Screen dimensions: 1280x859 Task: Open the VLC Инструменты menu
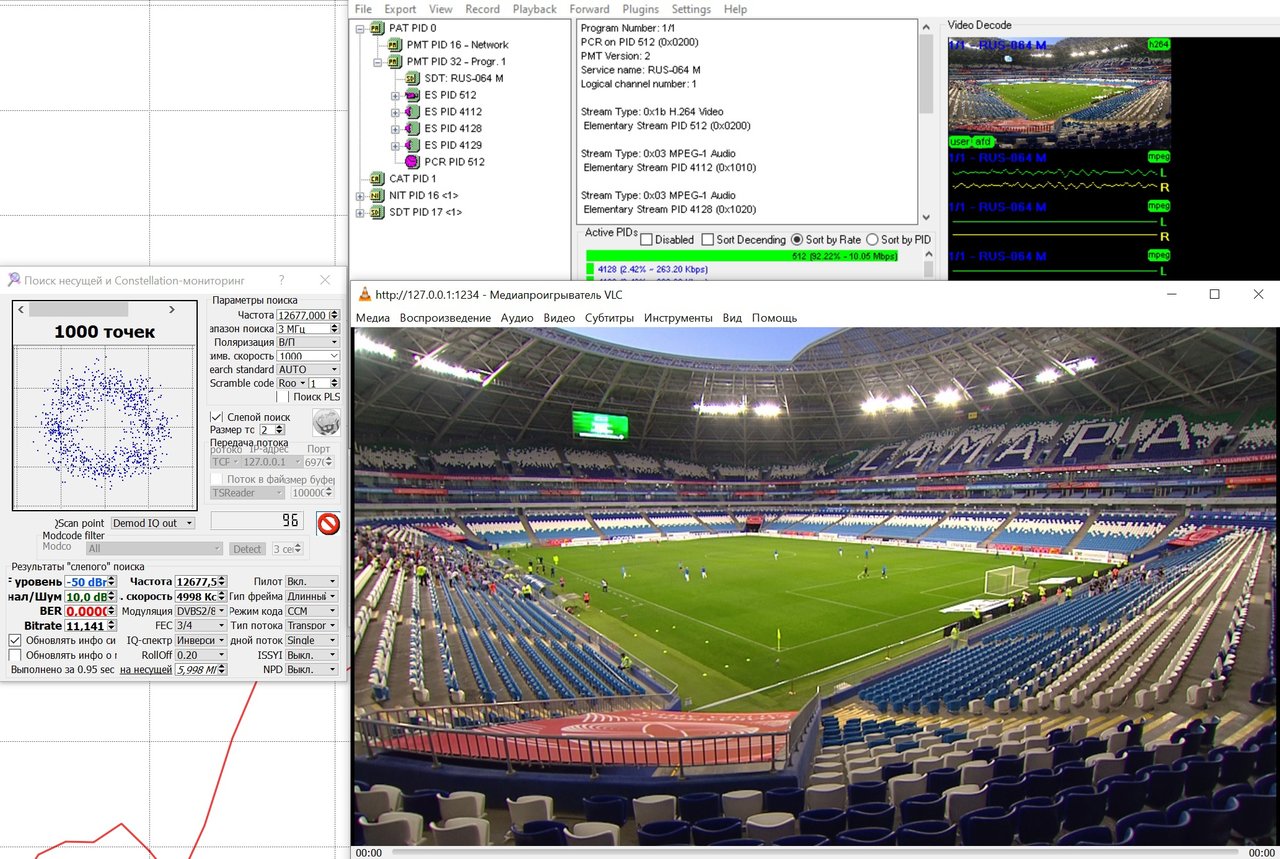pos(678,318)
